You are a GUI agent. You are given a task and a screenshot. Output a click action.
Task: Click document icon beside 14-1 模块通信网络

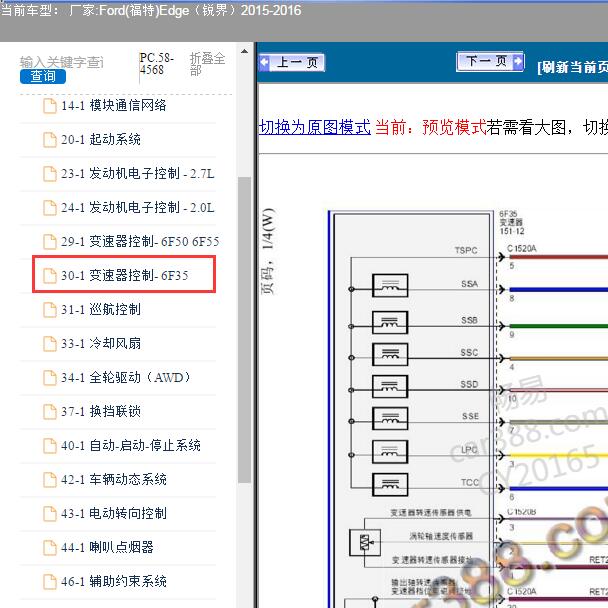click(50, 106)
